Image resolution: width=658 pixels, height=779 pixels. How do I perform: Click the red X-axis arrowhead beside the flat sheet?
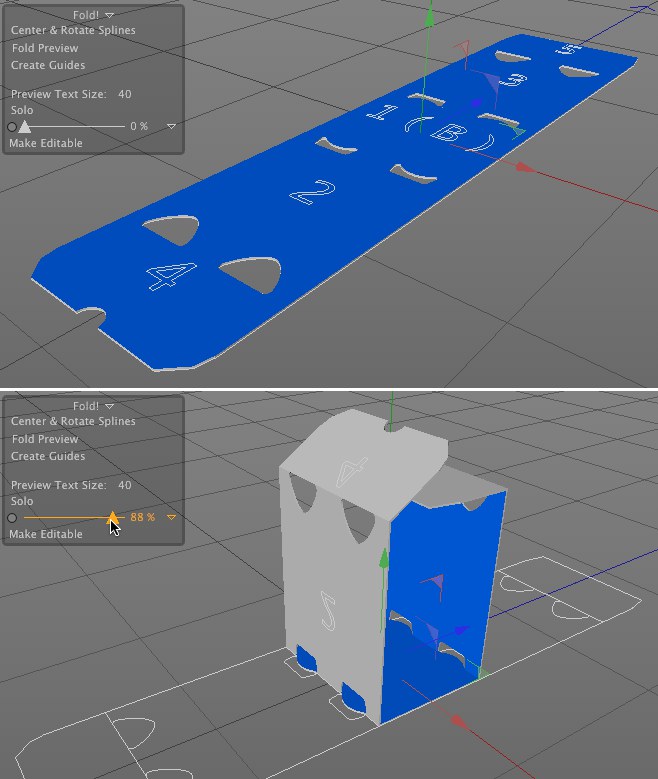click(523, 167)
